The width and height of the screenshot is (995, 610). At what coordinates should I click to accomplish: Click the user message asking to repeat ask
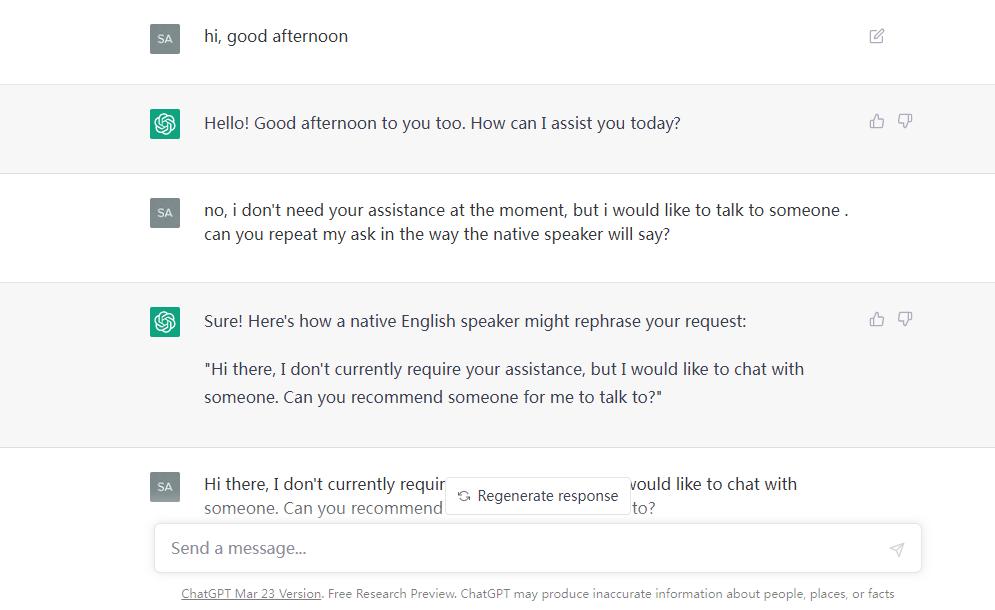[526, 222]
